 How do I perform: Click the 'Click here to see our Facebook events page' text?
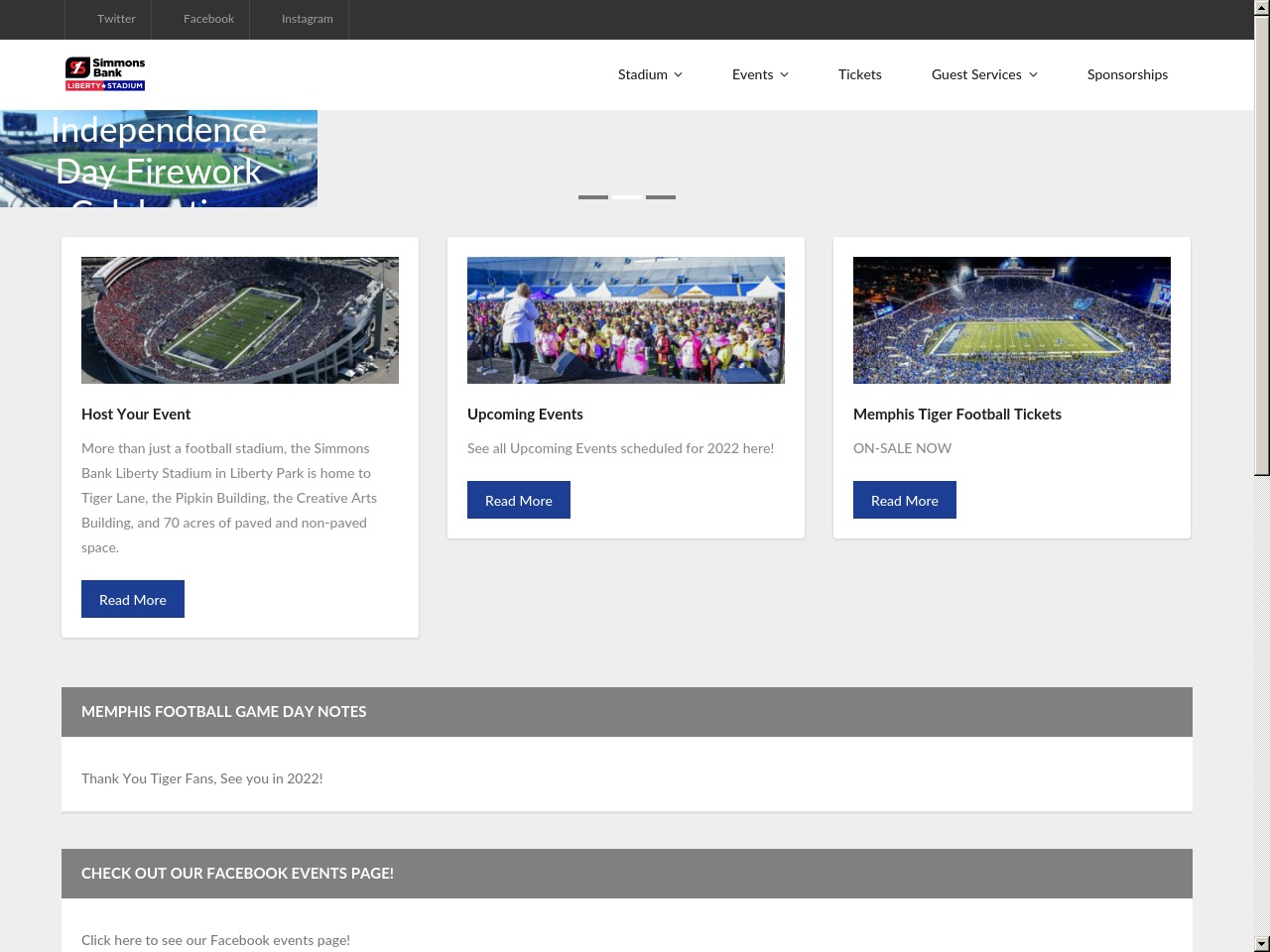pos(215,940)
